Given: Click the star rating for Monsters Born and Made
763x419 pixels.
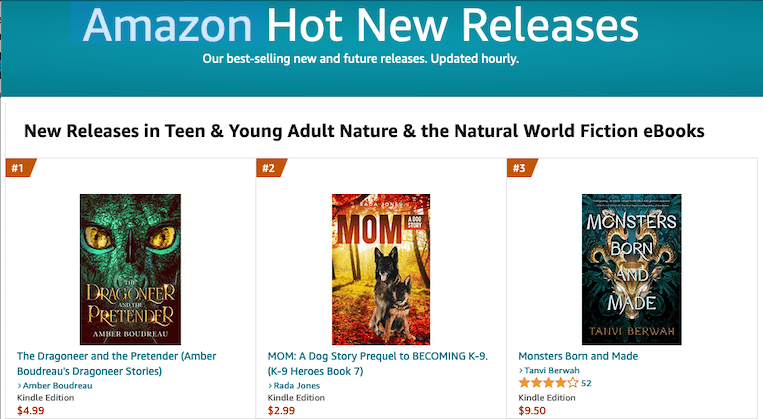Looking at the screenshot, I should (x=548, y=383).
